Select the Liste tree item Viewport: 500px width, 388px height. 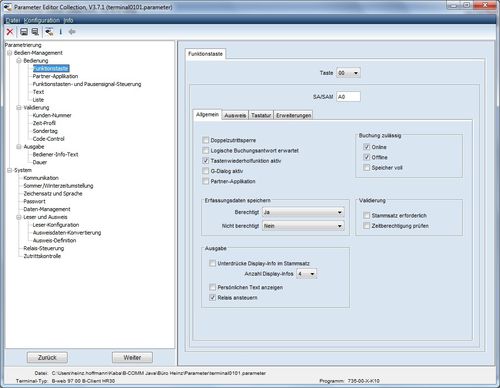pyautogui.click(x=38, y=100)
